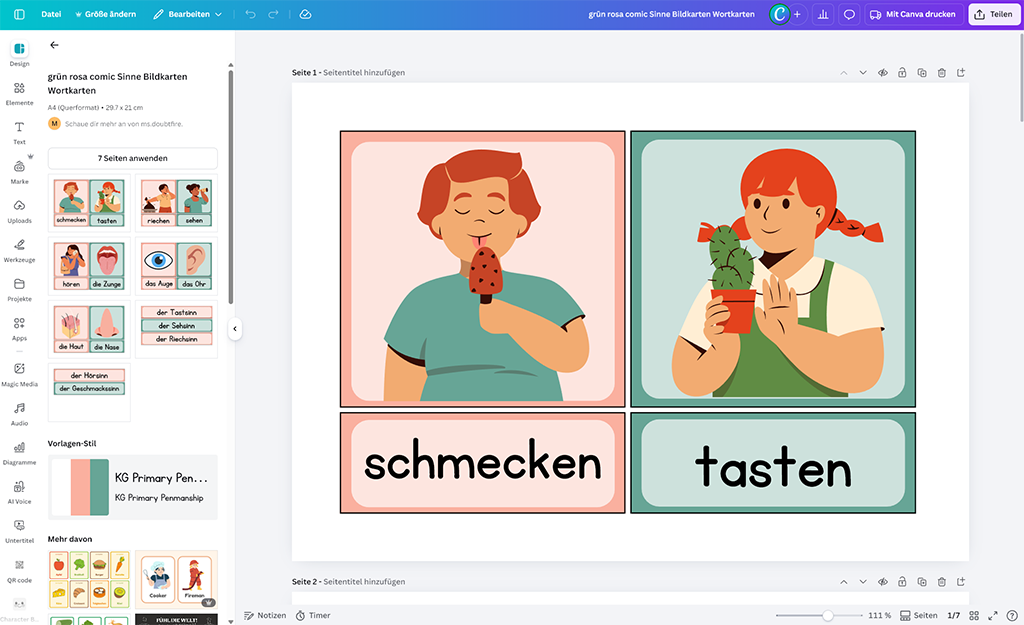Open the Elemente panel
The width and height of the screenshot is (1024, 625).
point(19,93)
